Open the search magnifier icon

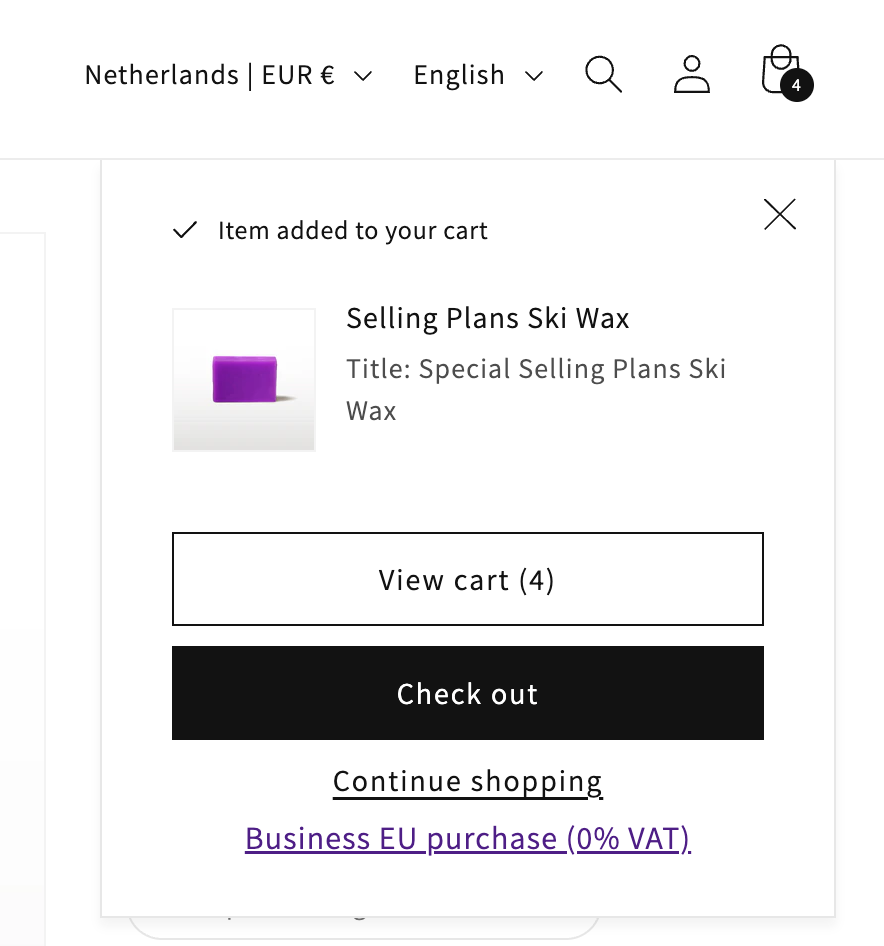[x=603, y=75]
